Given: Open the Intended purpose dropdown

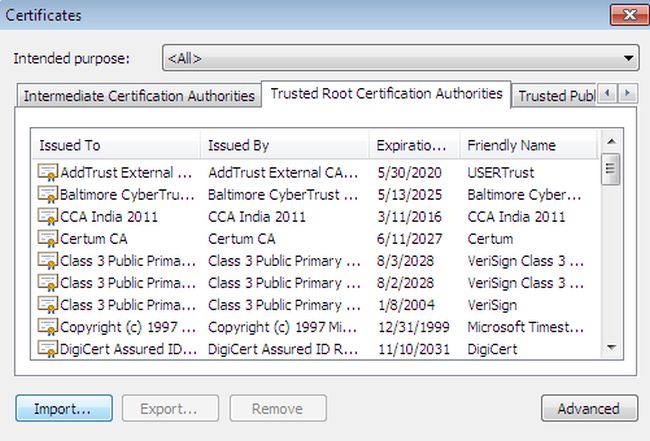Looking at the screenshot, I should coord(400,58).
